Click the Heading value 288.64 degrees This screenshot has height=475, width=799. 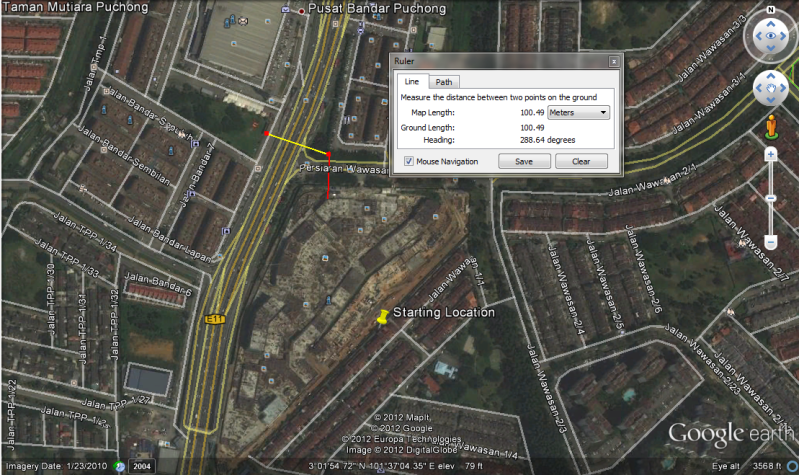point(547,140)
